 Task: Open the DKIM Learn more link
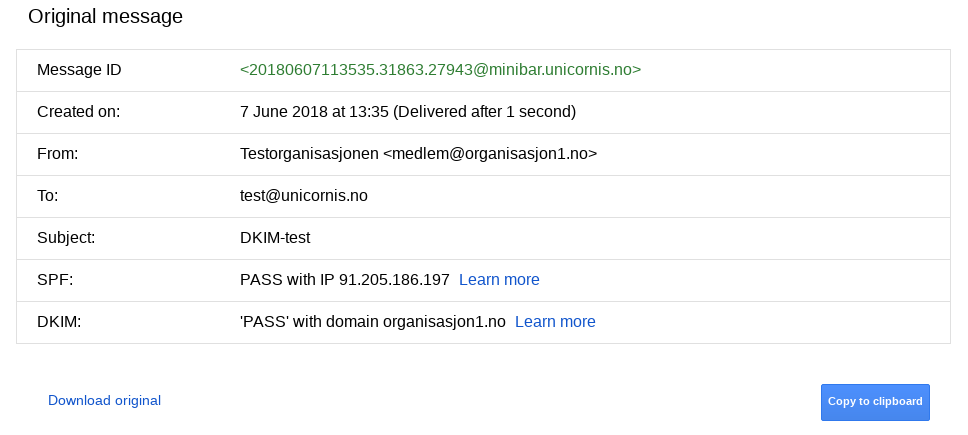pos(555,321)
